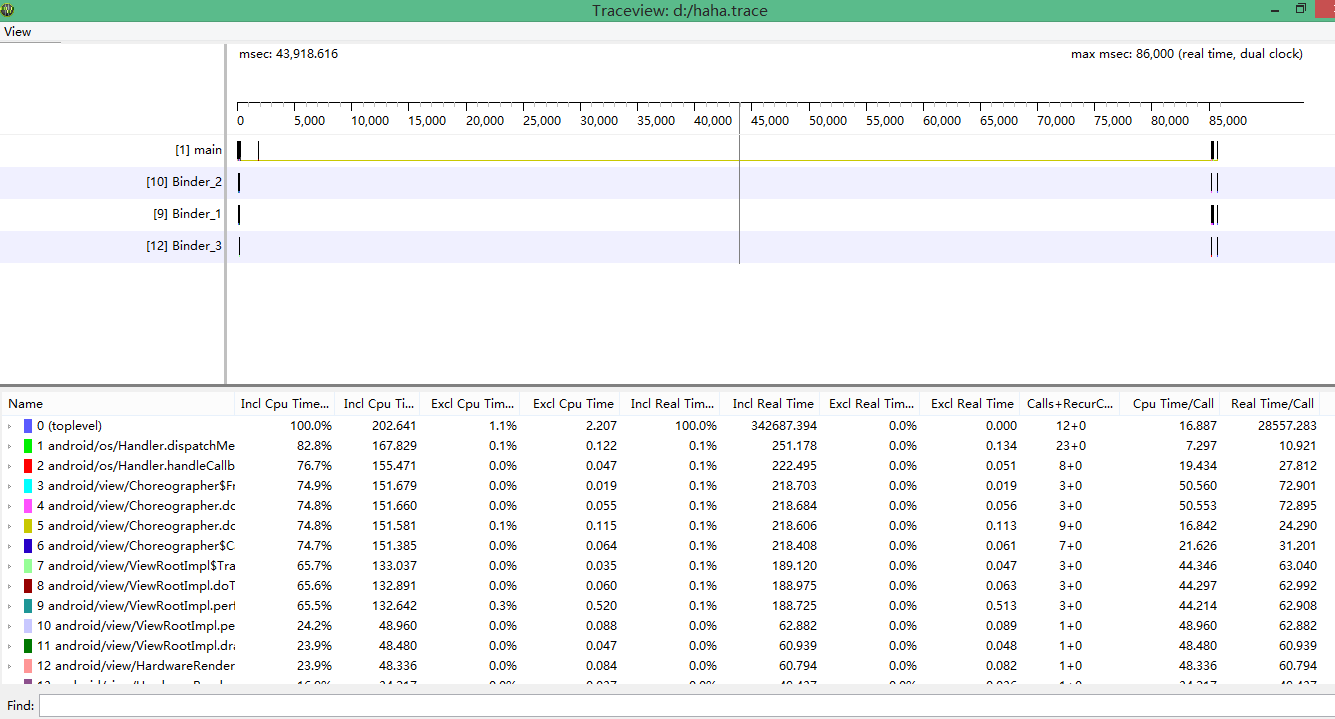Expand the Handler.dispatchMessage row
This screenshot has height=719, width=1335.
tap(10, 446)
